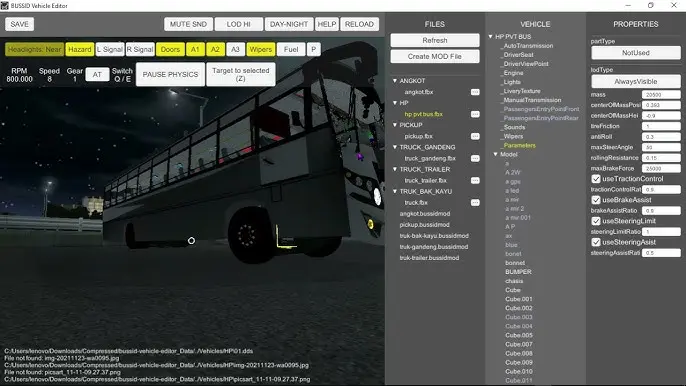
Task: Click the Fuel button
Action: tap(291, 49)
